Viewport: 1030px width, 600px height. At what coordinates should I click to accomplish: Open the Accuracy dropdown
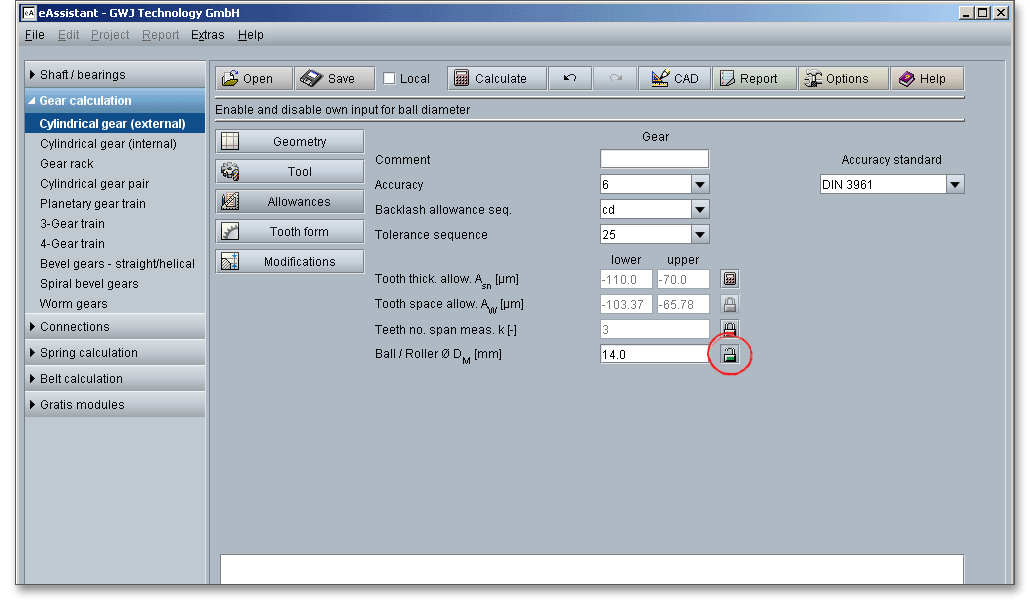click(x=700, y=185)
